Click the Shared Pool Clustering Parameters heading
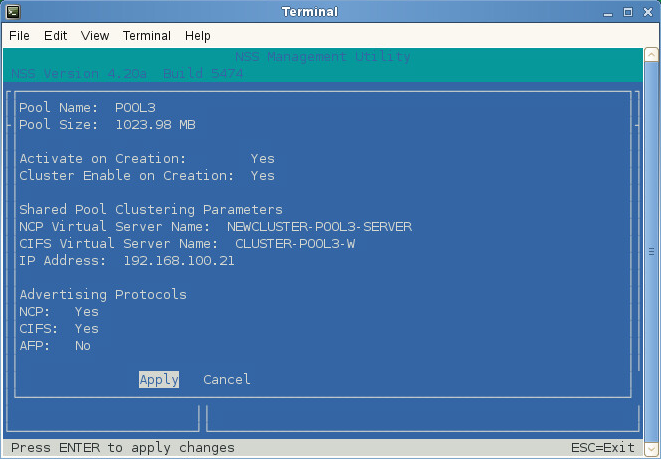 pos(151,209)
